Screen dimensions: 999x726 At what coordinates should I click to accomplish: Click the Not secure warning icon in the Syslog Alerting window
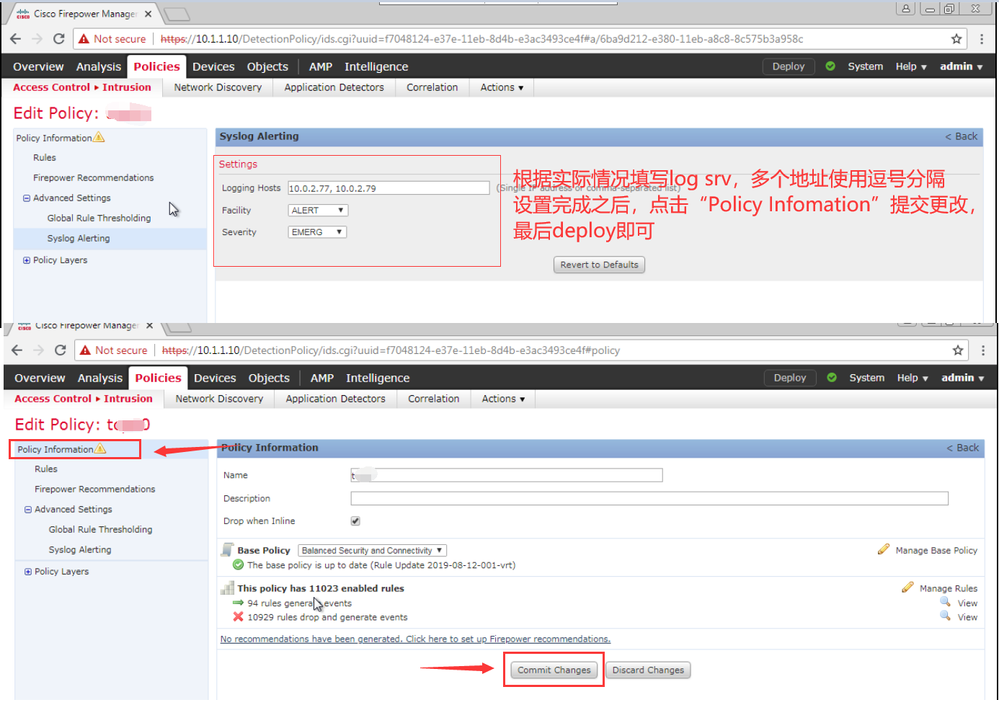pos(83,39)
